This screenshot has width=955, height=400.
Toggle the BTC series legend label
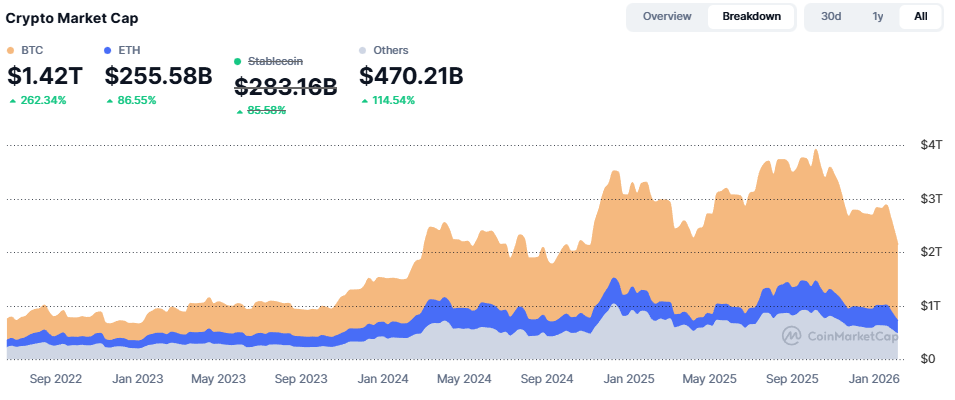point(32,50)
